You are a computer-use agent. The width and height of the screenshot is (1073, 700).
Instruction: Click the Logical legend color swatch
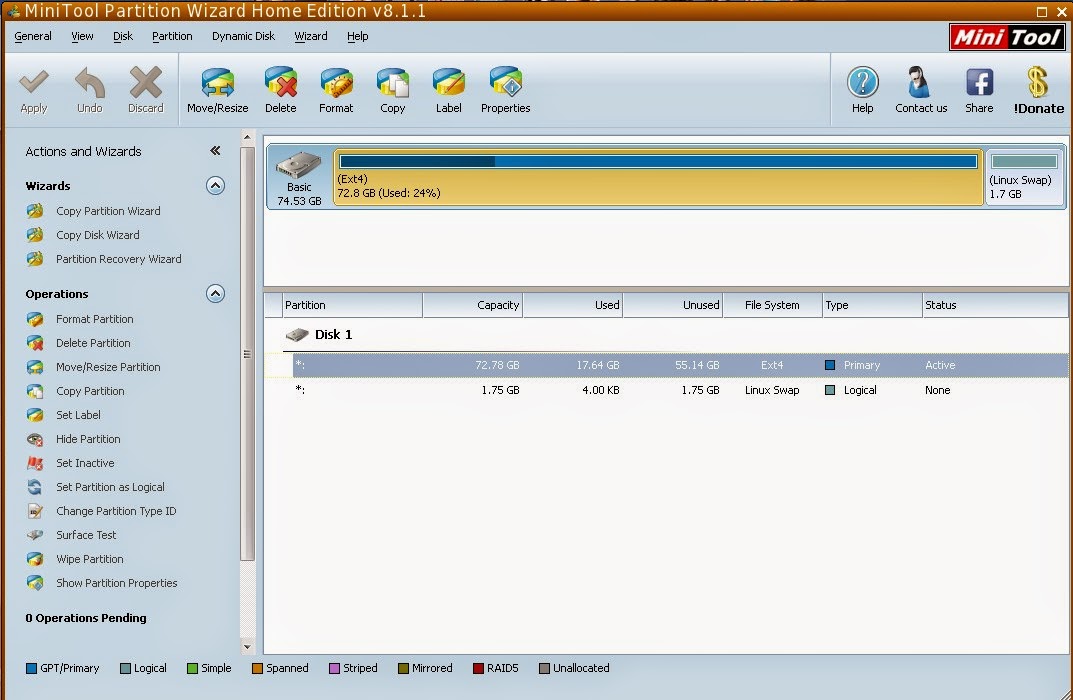point(125,669)
